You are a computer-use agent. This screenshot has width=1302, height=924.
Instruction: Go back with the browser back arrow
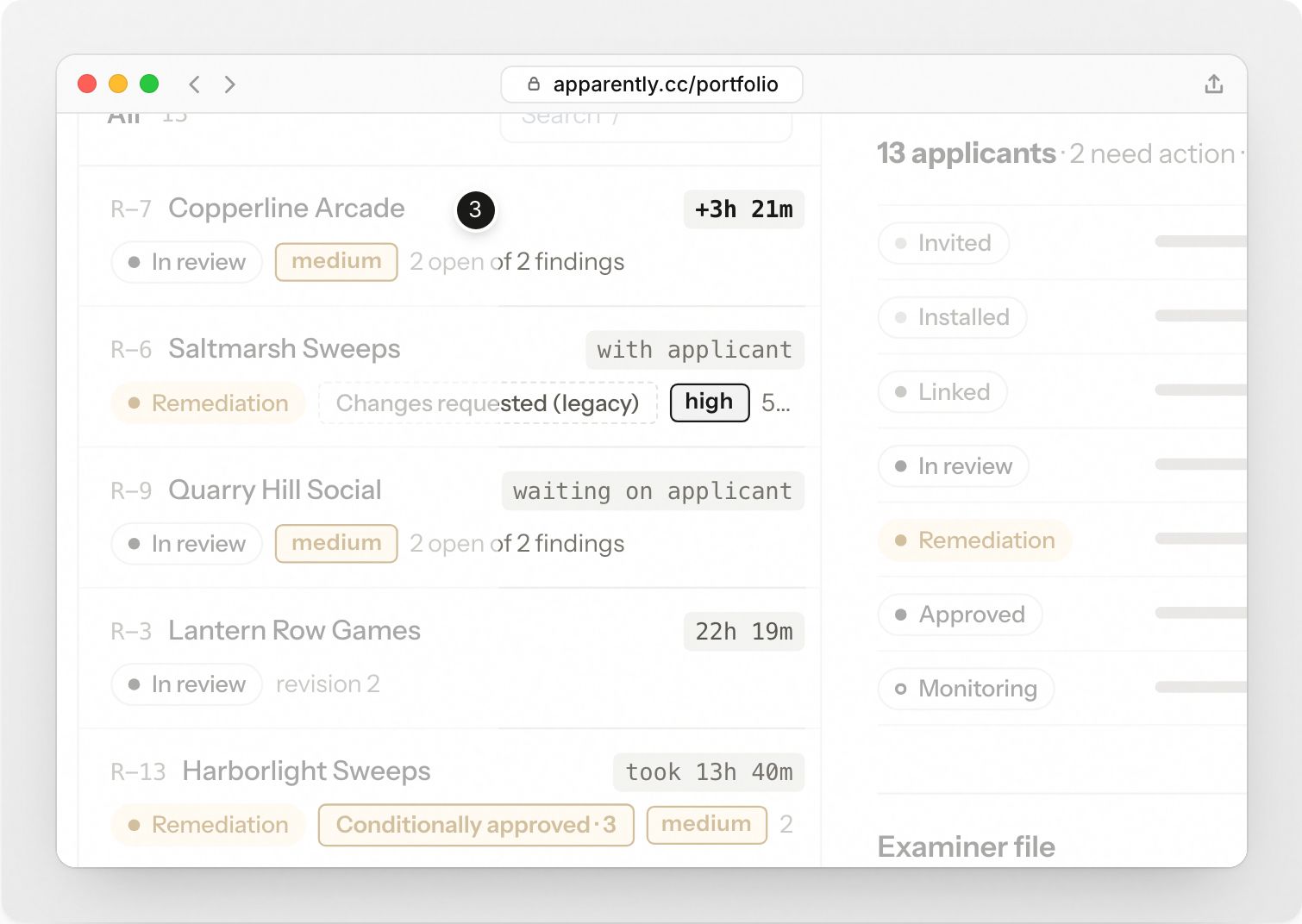[x=195, y=84]
